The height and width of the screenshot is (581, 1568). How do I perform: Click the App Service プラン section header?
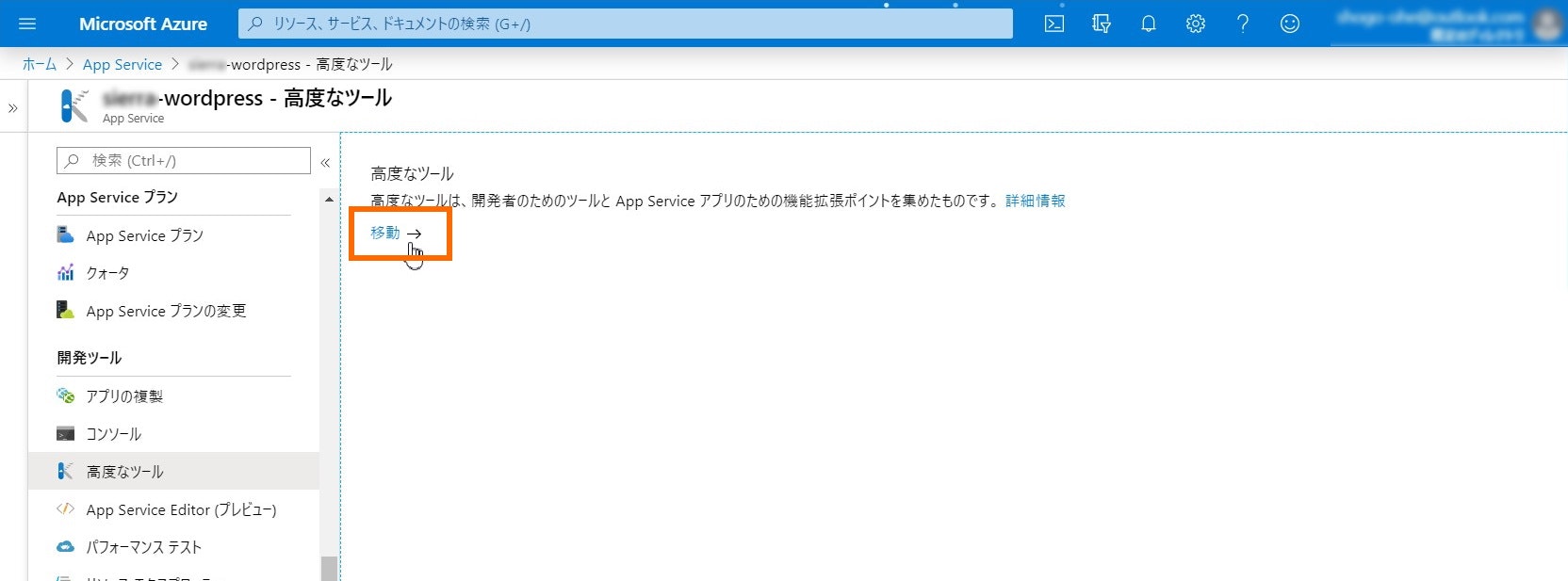click(x=118, y=197)
